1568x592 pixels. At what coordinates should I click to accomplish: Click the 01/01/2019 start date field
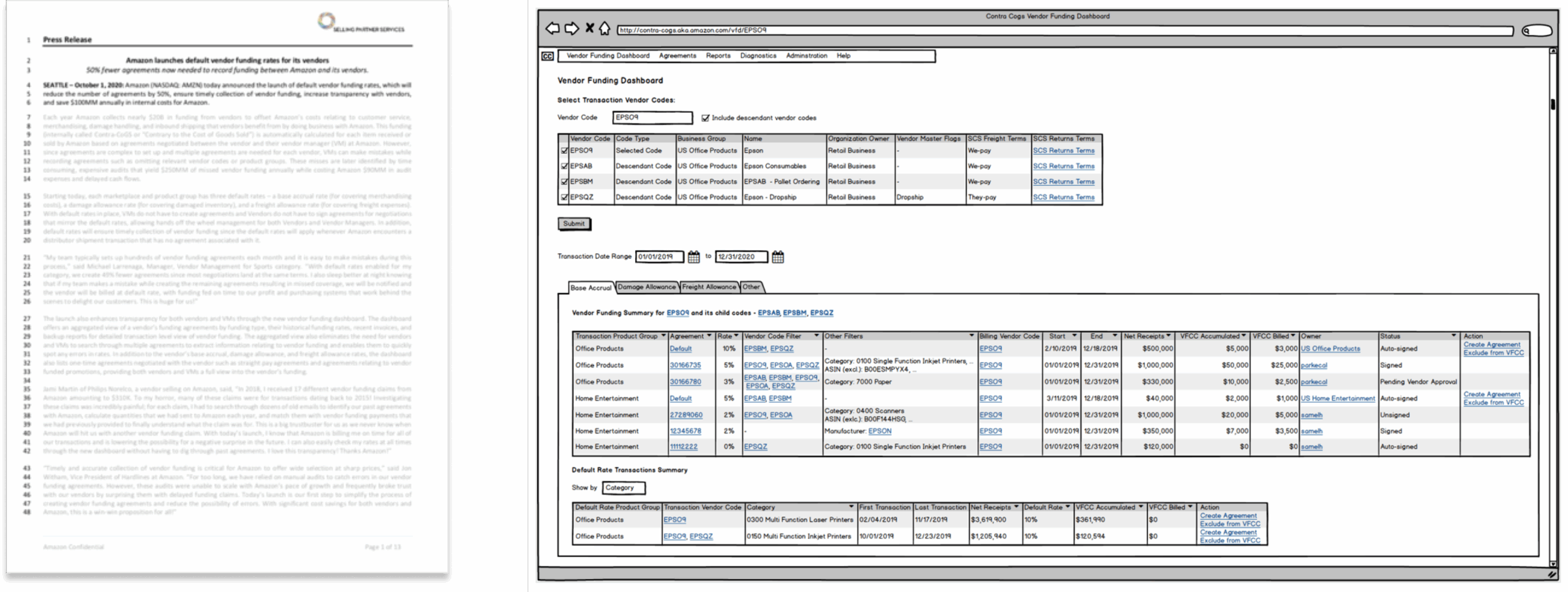point(660,257)
